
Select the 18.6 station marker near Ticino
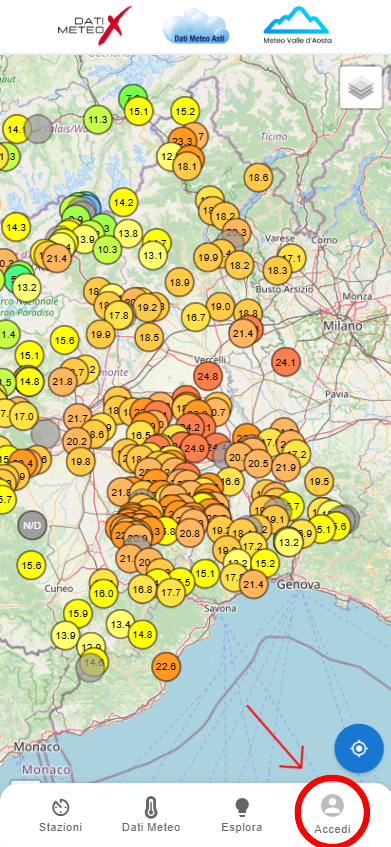click(258, 177)
